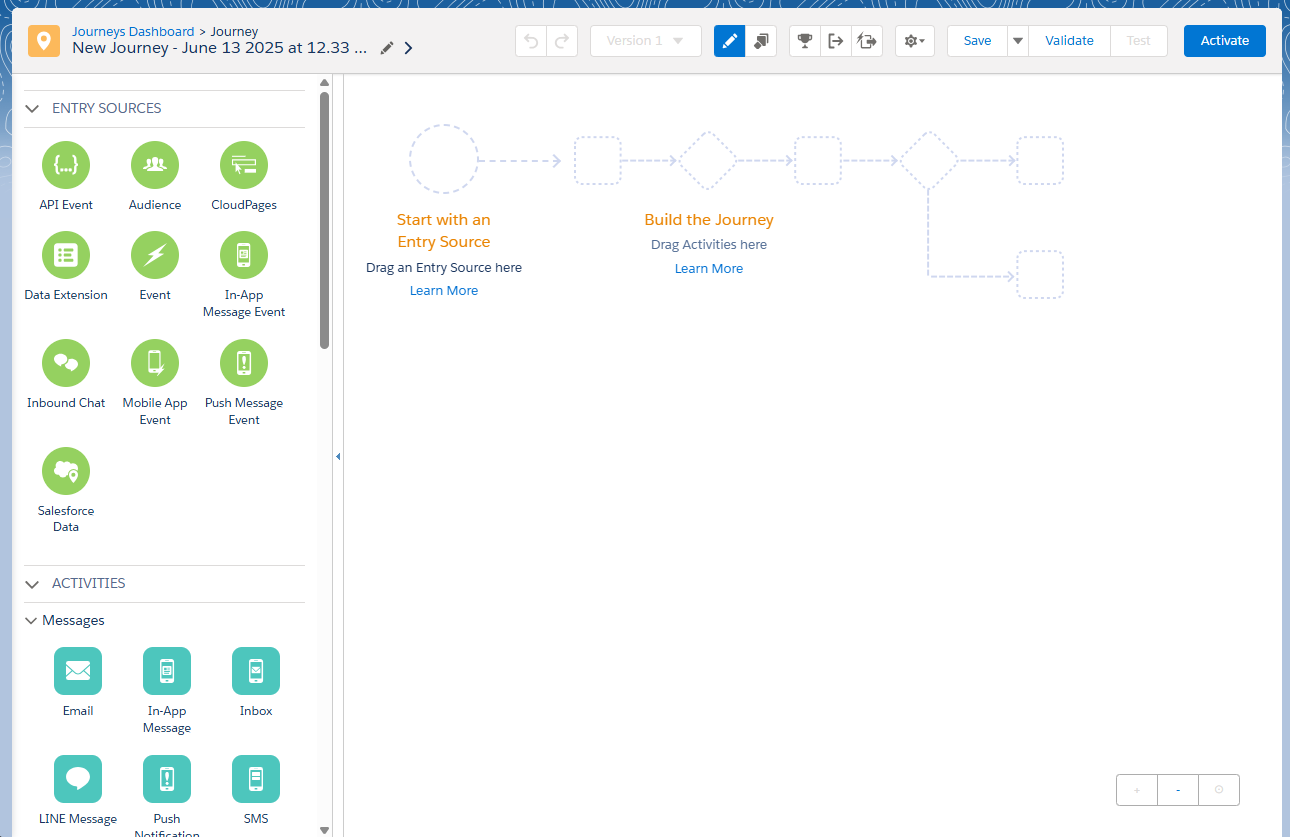The image size is (1290, 837).
Task: Click Learn More under Entry Source
Action: [444, 291]
